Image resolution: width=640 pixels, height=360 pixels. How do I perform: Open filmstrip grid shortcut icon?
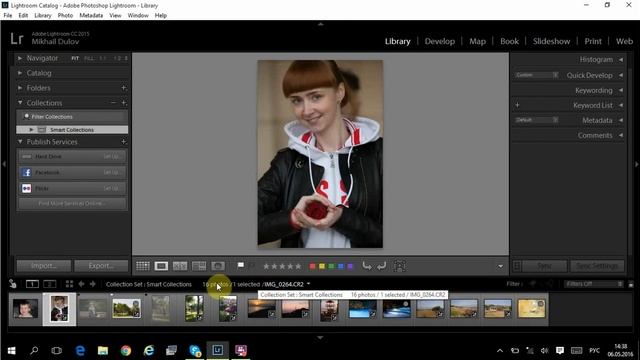[x=69, y=284]
